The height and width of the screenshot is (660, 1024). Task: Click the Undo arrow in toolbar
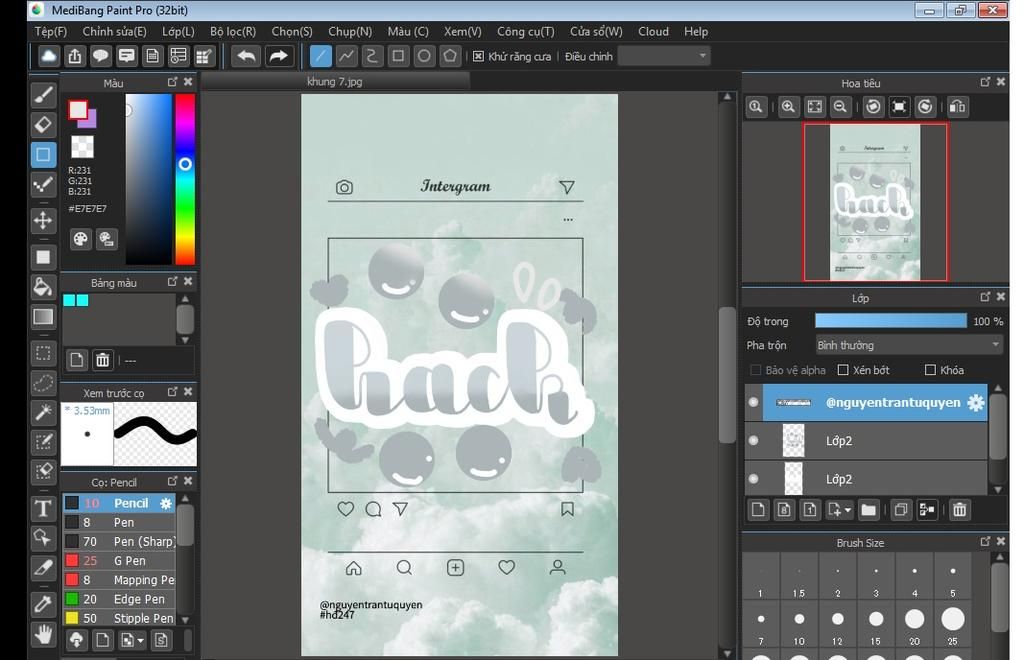tap(246, 56)
